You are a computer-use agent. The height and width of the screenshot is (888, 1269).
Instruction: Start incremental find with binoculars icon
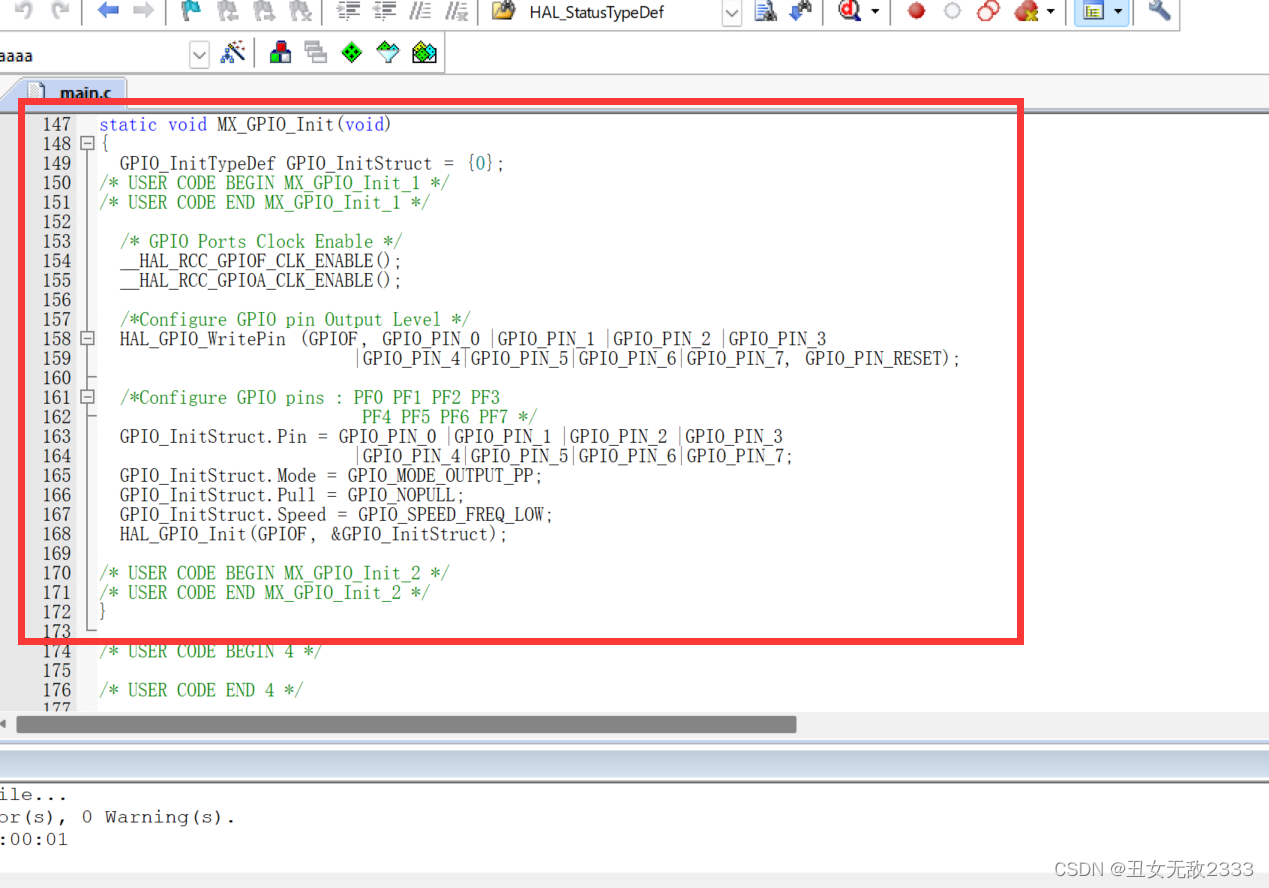click(x=801, y=11)
